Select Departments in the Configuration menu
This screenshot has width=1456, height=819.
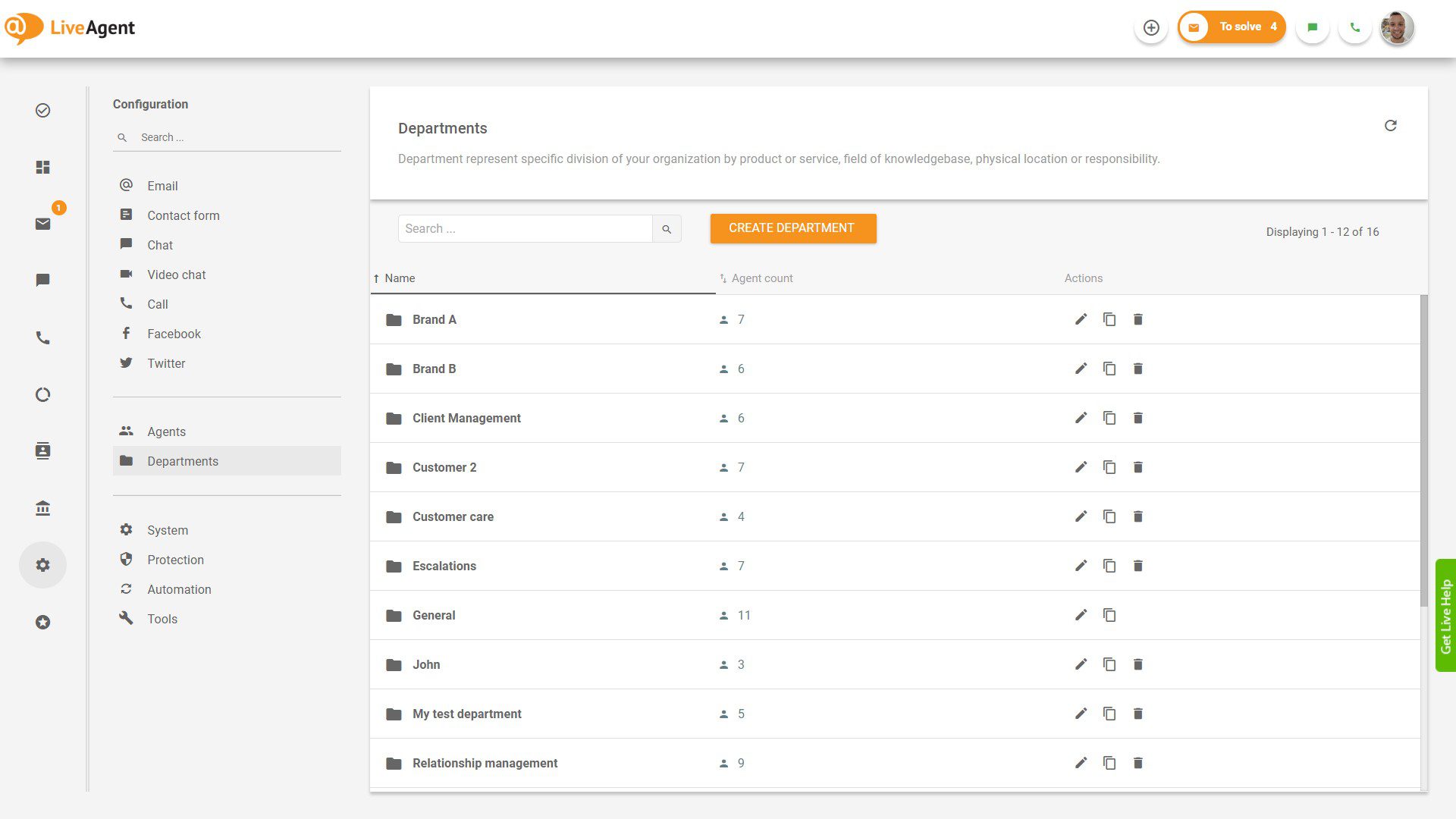coord(183,461)
